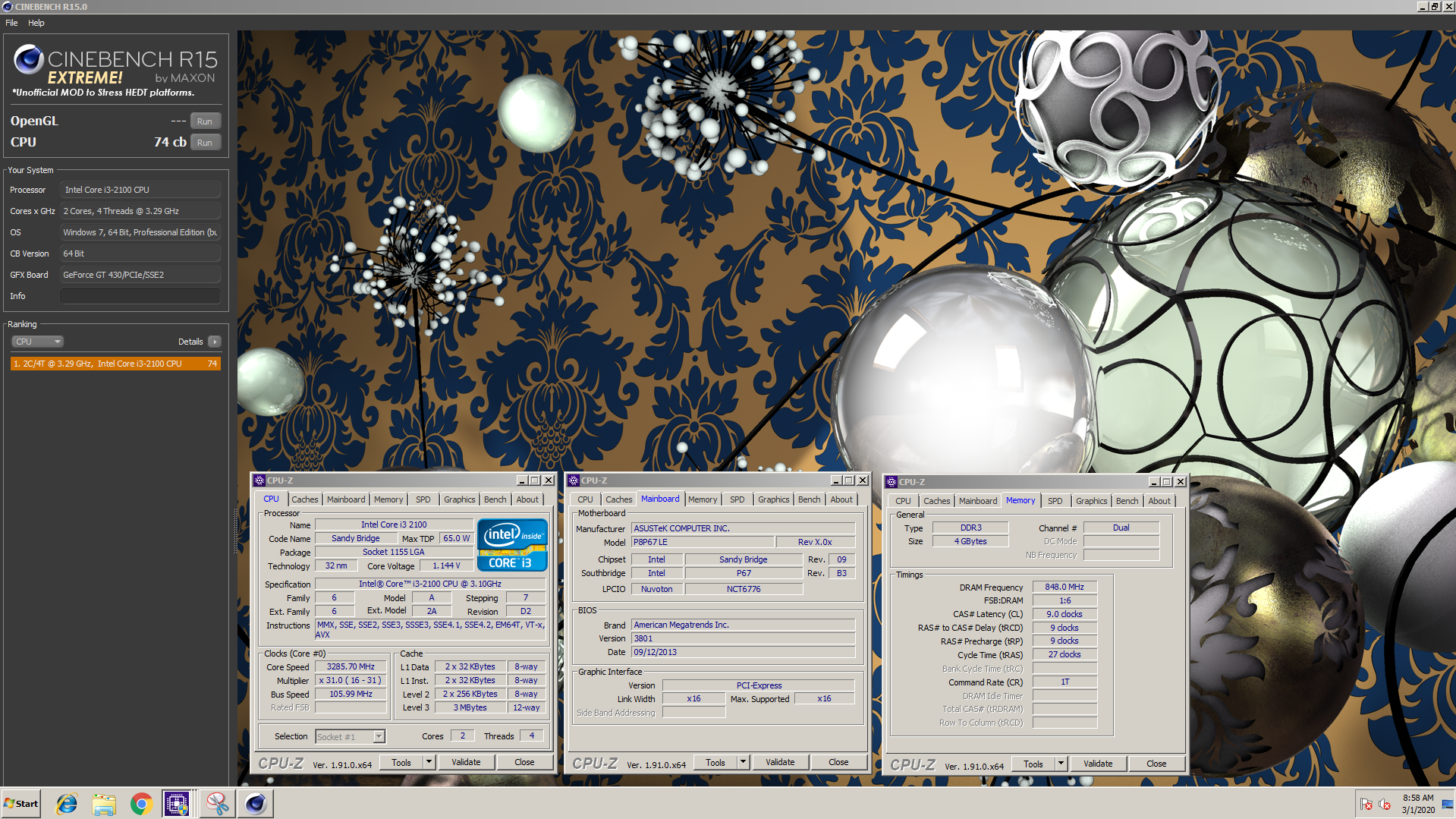The height and width of the screenshot is (819, 1456).
Task: Click the Cinebench taskbar icon
Action: (x=256, y=804)
